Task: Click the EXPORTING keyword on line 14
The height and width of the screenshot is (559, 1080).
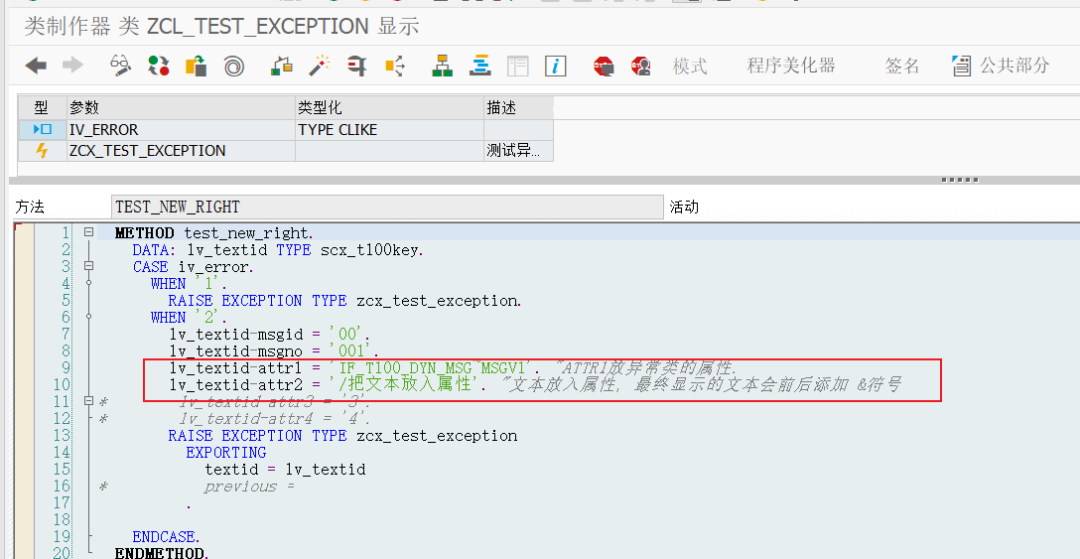Action: click(226, 452)
